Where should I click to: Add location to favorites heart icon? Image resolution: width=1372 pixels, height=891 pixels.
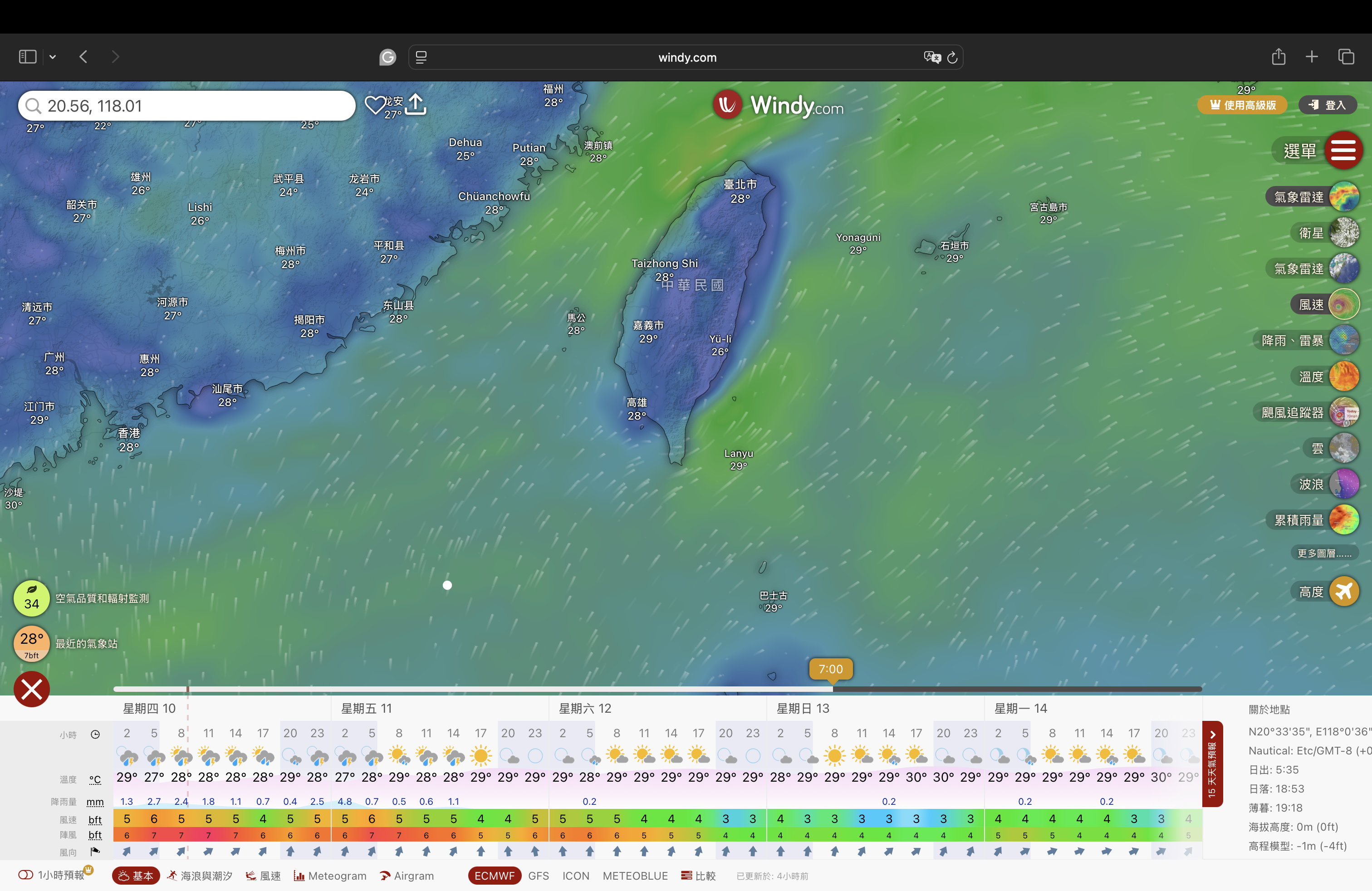click(375, 105)
